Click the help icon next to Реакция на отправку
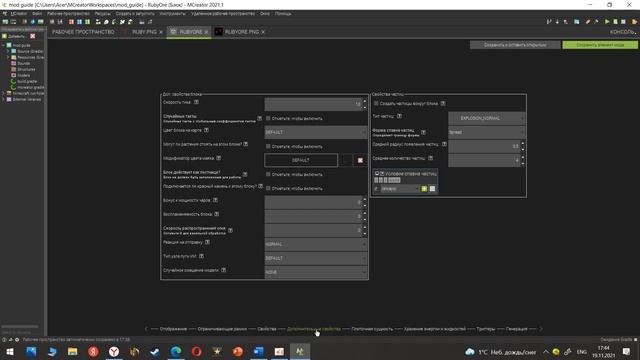The image size is (640, 360). click(x=207, y=242)
